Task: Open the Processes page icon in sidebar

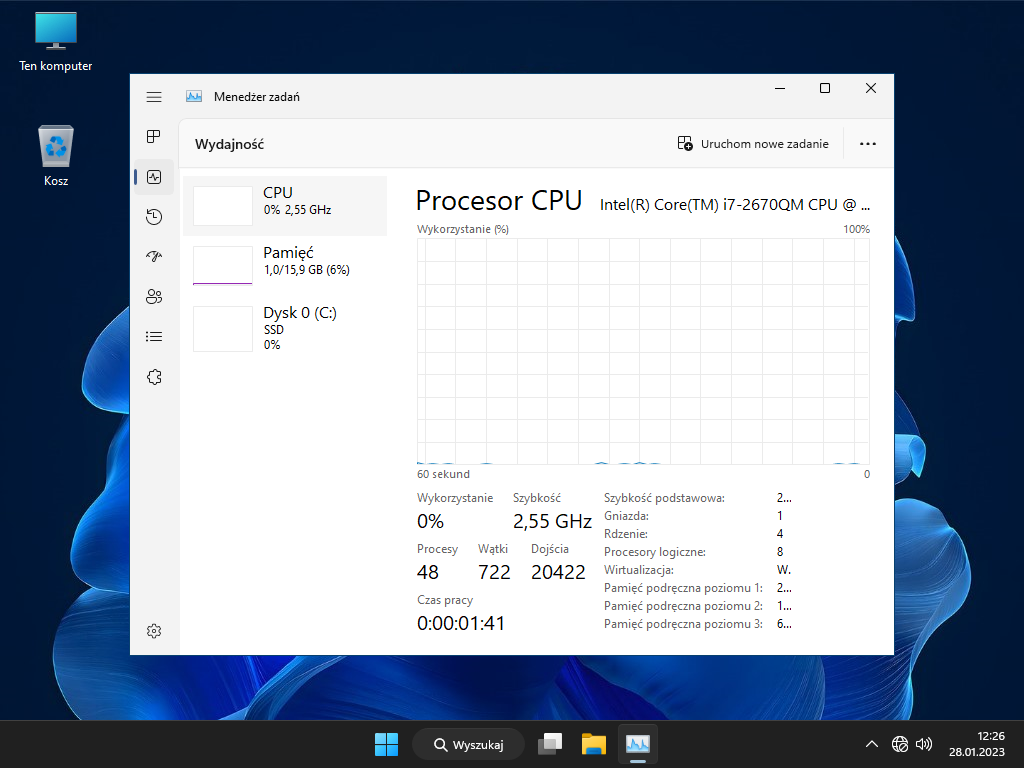Action: coord(154,136)
